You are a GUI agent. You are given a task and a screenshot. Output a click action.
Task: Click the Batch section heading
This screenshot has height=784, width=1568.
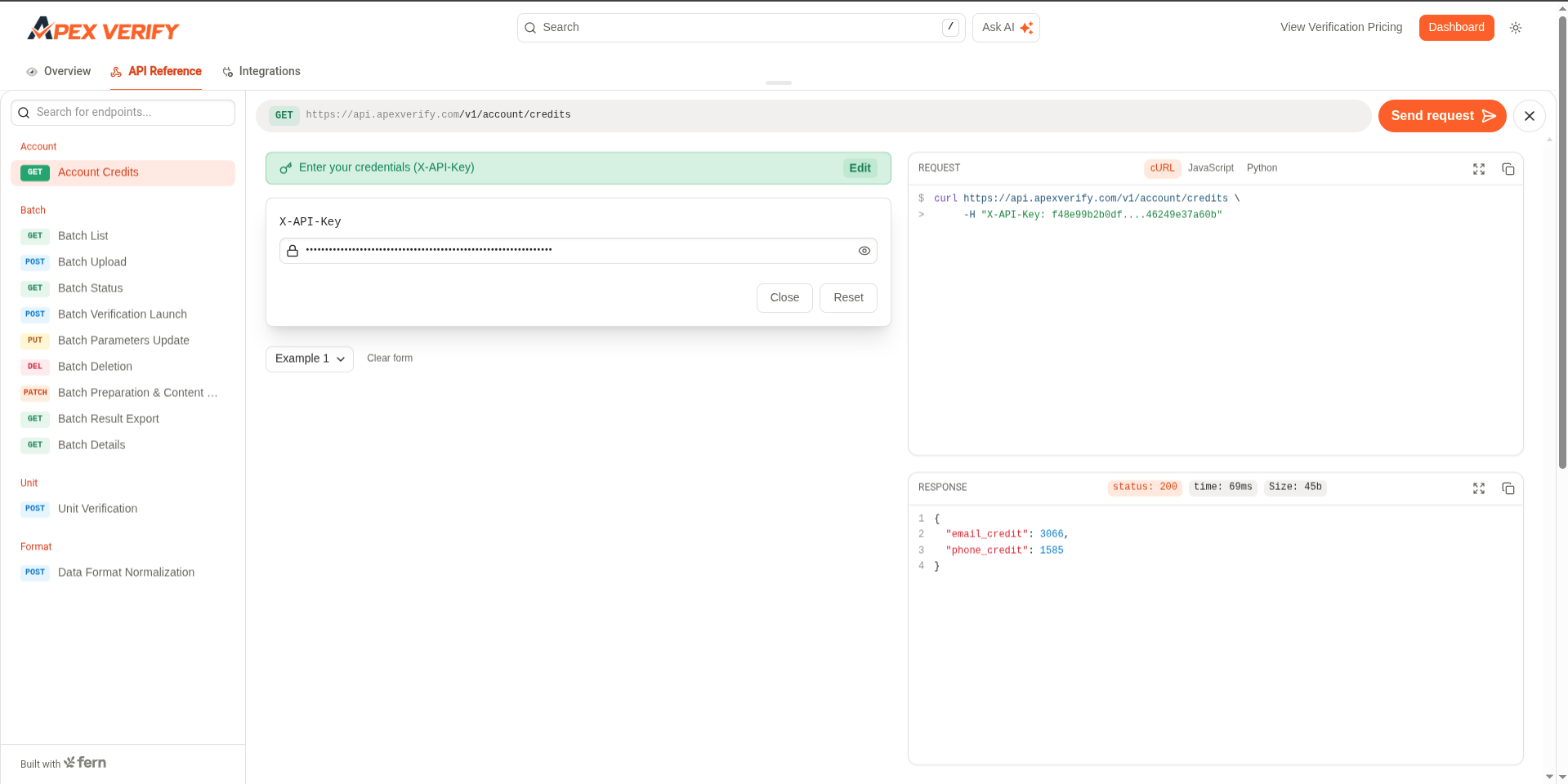tap(33, 211)
